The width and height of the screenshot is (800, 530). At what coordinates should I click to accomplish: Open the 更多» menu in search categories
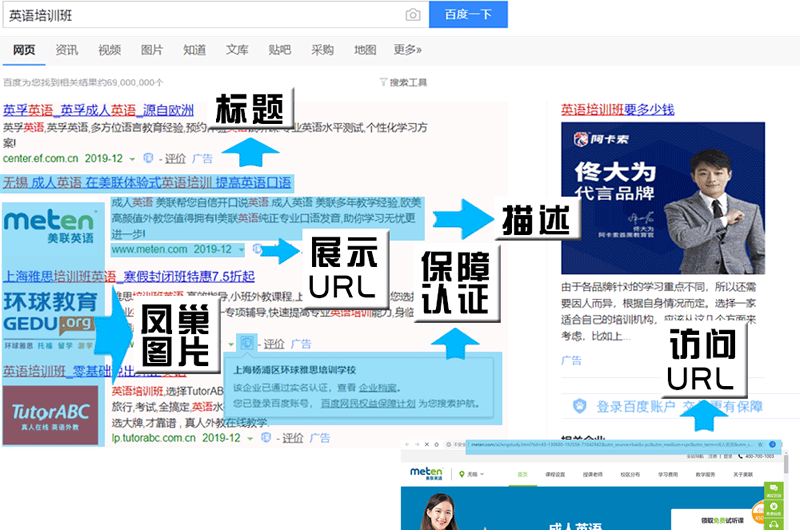(x=407, y=49)
